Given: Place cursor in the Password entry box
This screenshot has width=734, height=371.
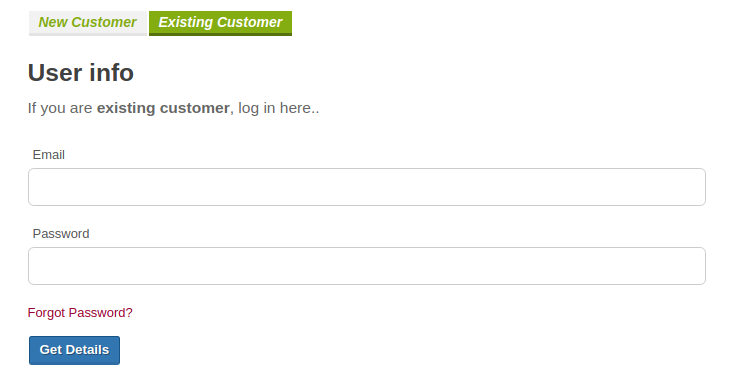Looking at the screenshot, I should [367, 266].
